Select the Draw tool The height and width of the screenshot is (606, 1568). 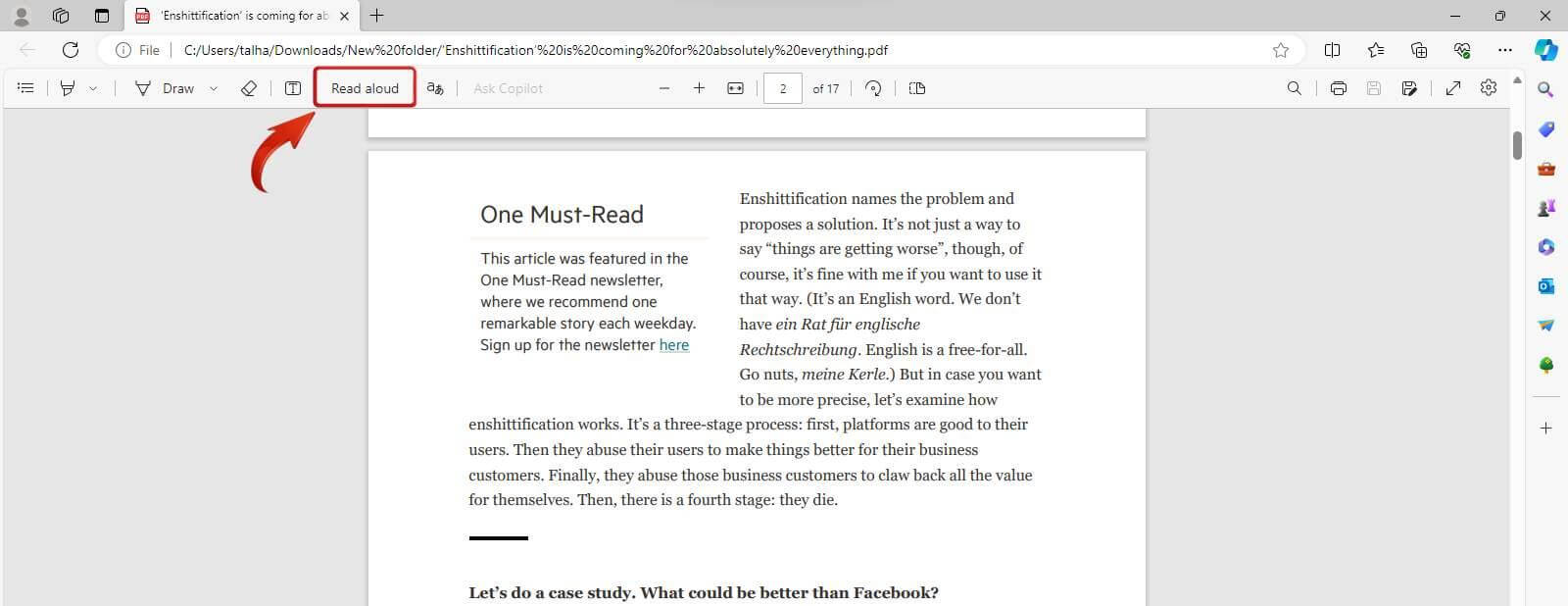point(166,88)
